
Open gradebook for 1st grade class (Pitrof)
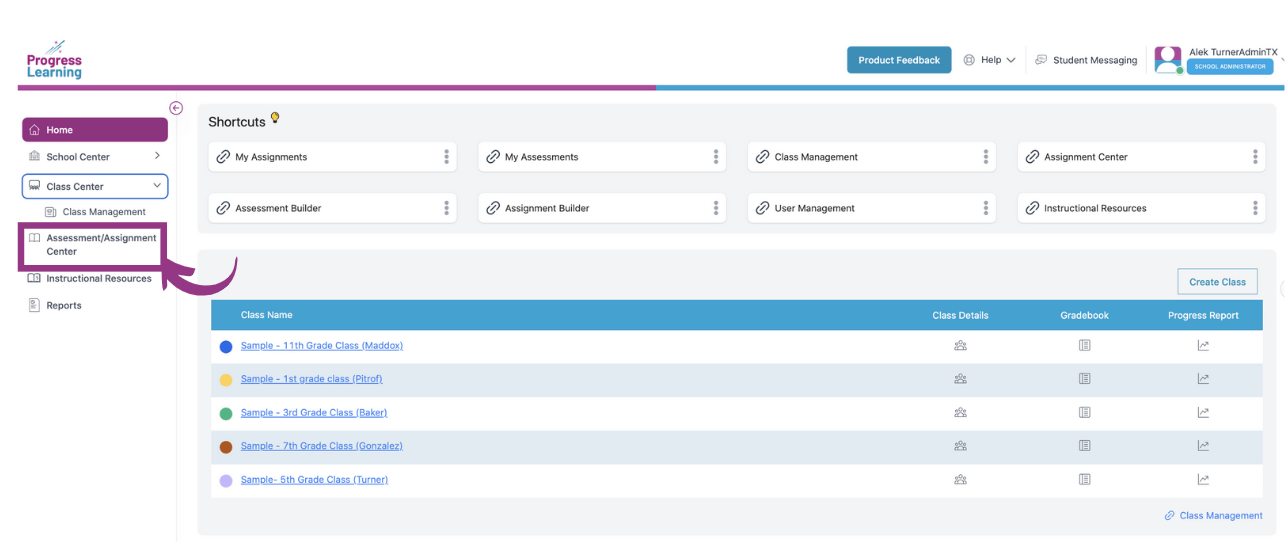pos(1084,379)
